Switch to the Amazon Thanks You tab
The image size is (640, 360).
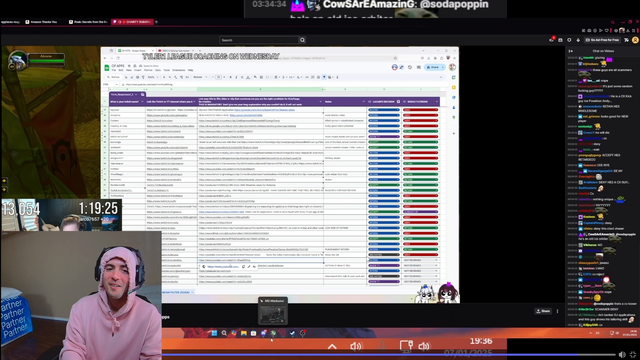coord(43,22)
